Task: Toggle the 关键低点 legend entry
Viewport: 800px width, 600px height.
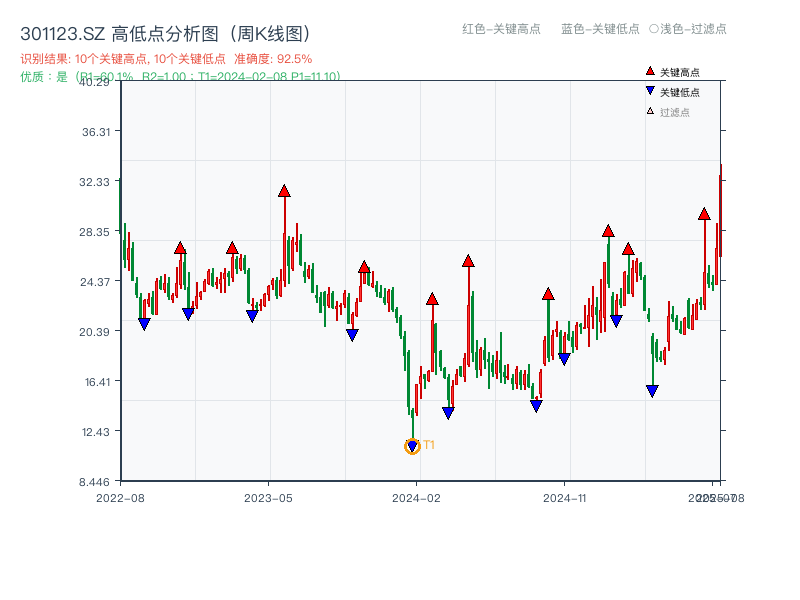Action: pyautogui.click(x=673, y=92)
